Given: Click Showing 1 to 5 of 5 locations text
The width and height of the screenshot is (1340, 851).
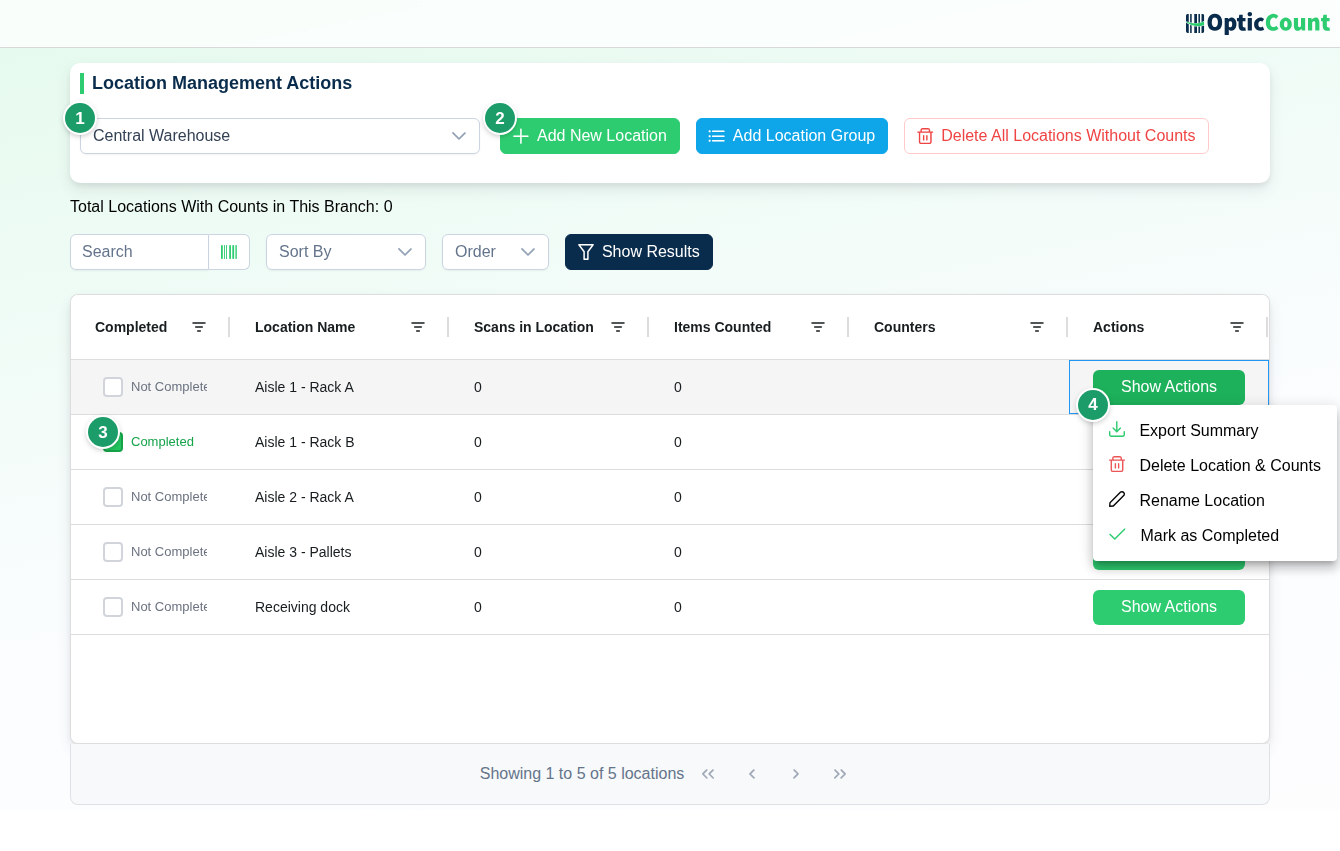Looking at the screenshot, I should tap(582, 774).
